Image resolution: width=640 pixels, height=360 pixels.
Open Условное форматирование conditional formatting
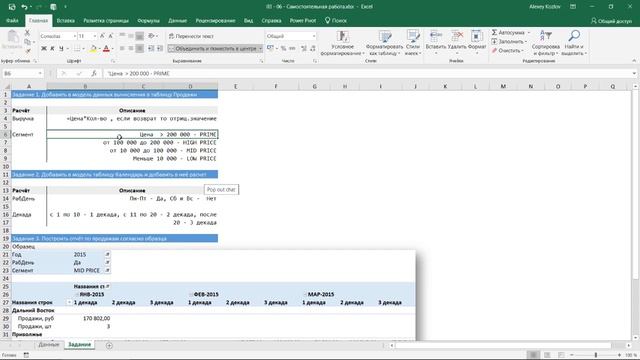(x=342, y=43)
